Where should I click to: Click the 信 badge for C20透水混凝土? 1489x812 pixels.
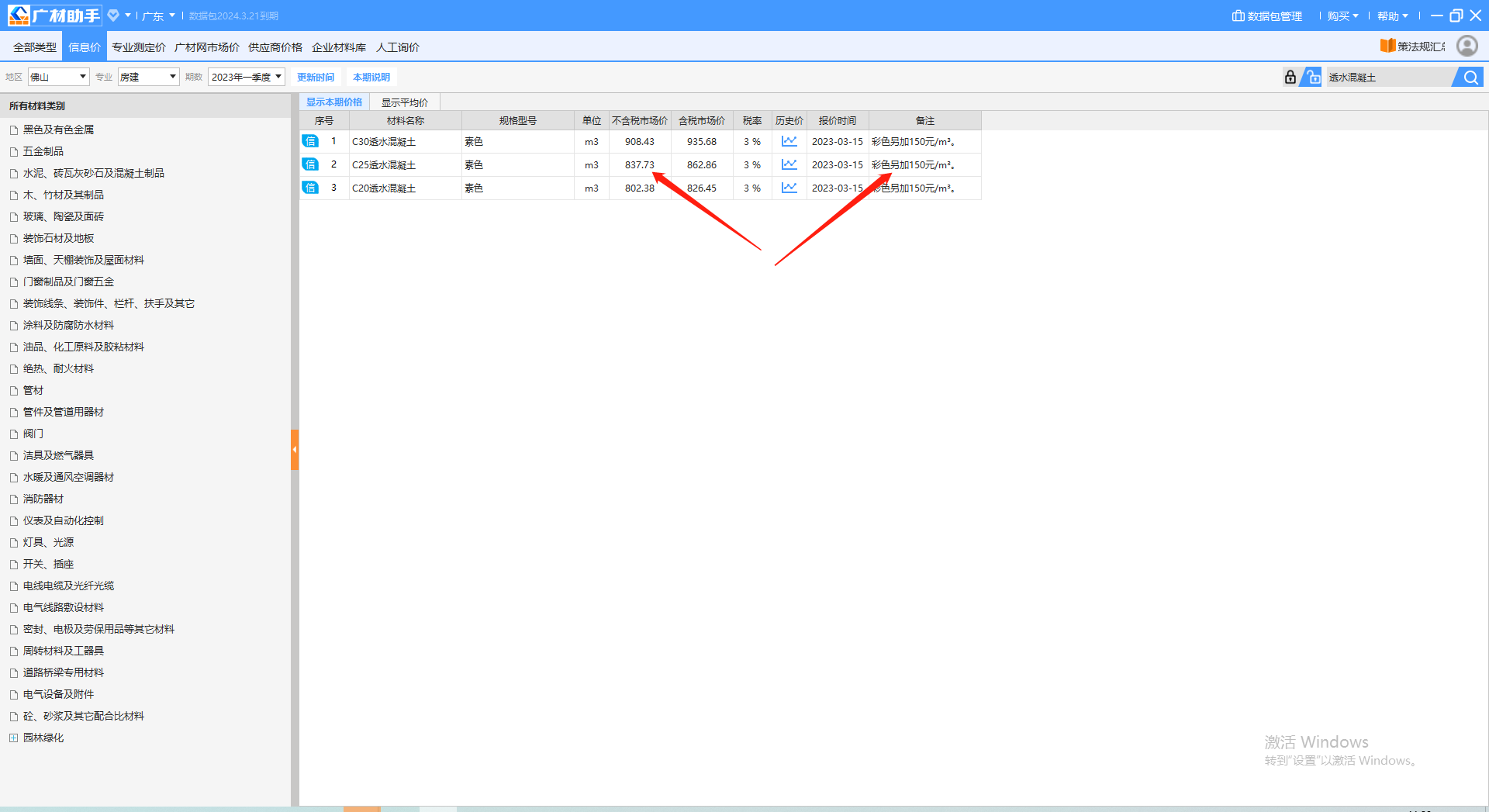(x=310, y=188)
